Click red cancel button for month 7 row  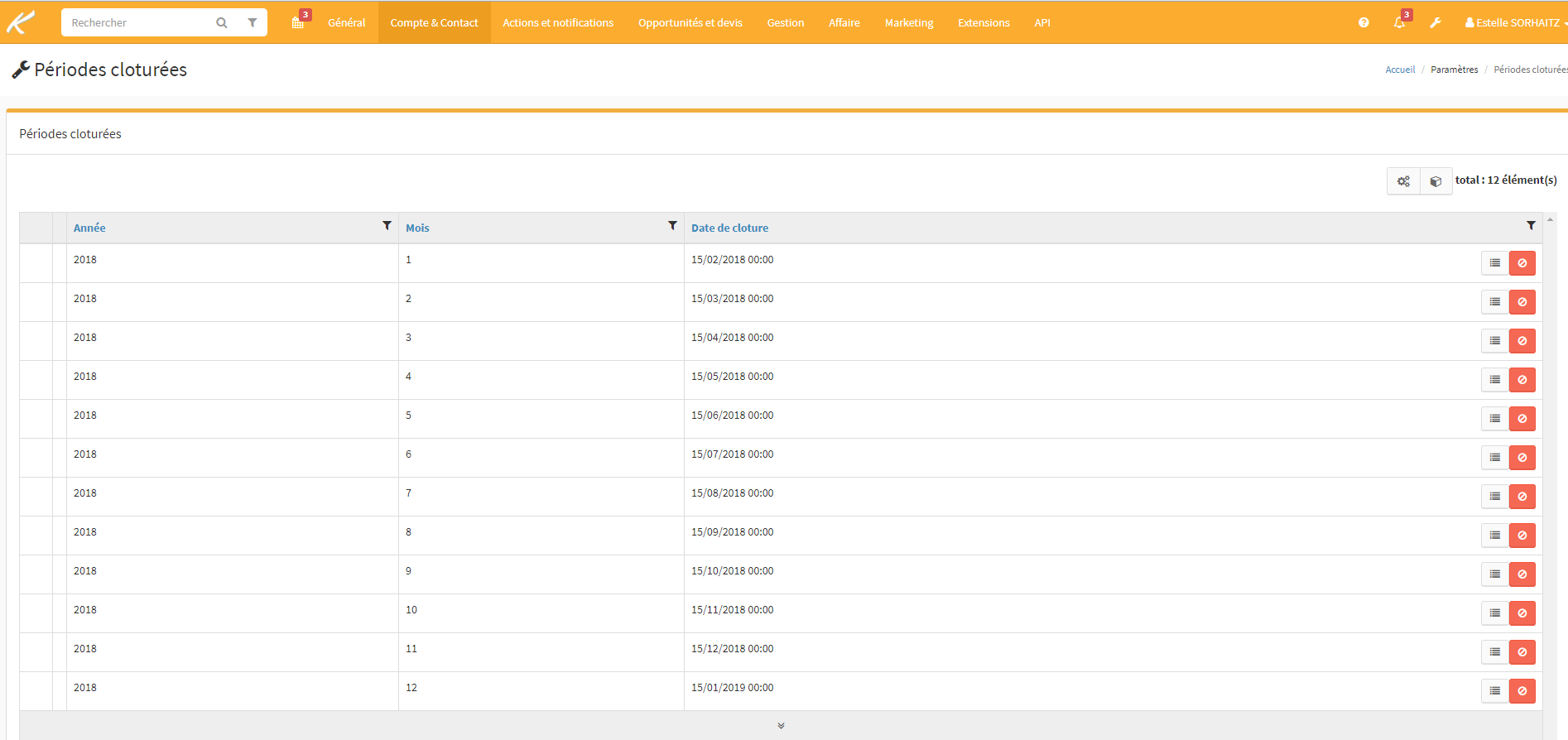[1522, 497]
